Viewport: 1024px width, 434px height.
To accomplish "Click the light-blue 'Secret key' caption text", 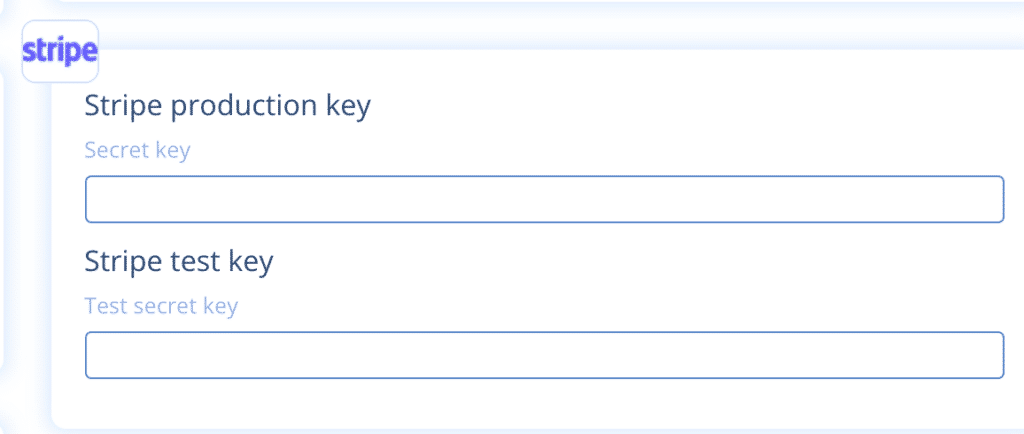I will pos(137,151).
